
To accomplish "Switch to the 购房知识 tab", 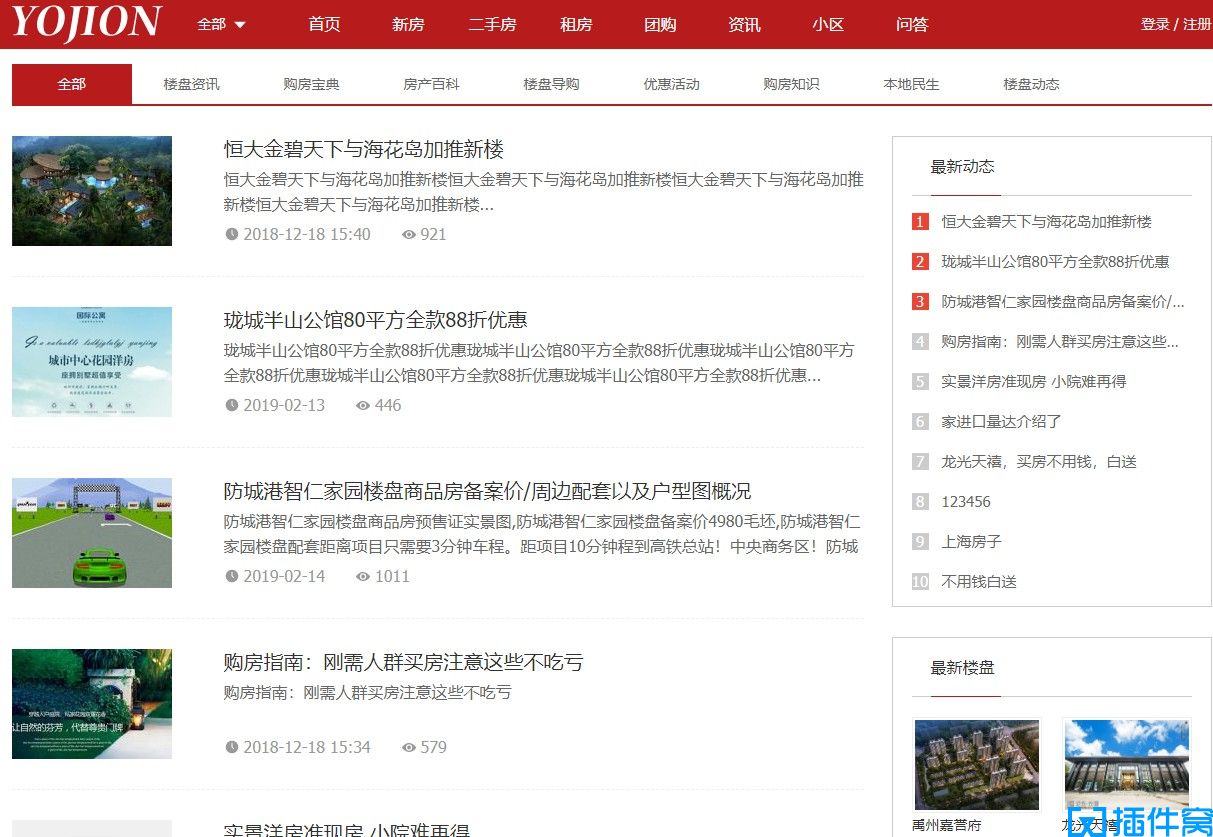I will (792, 84).
